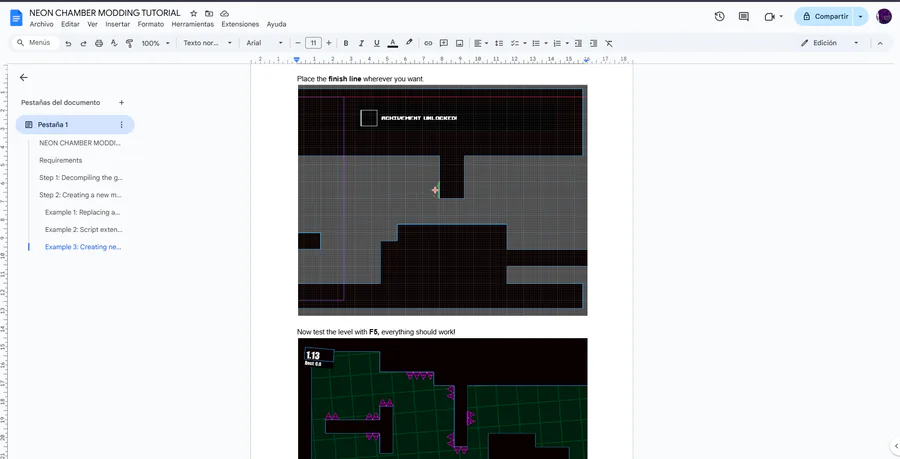Open the Arial font dropdown
Image resolution: width=900 pixels, height=459 pixels.
(x=265, y=43)
